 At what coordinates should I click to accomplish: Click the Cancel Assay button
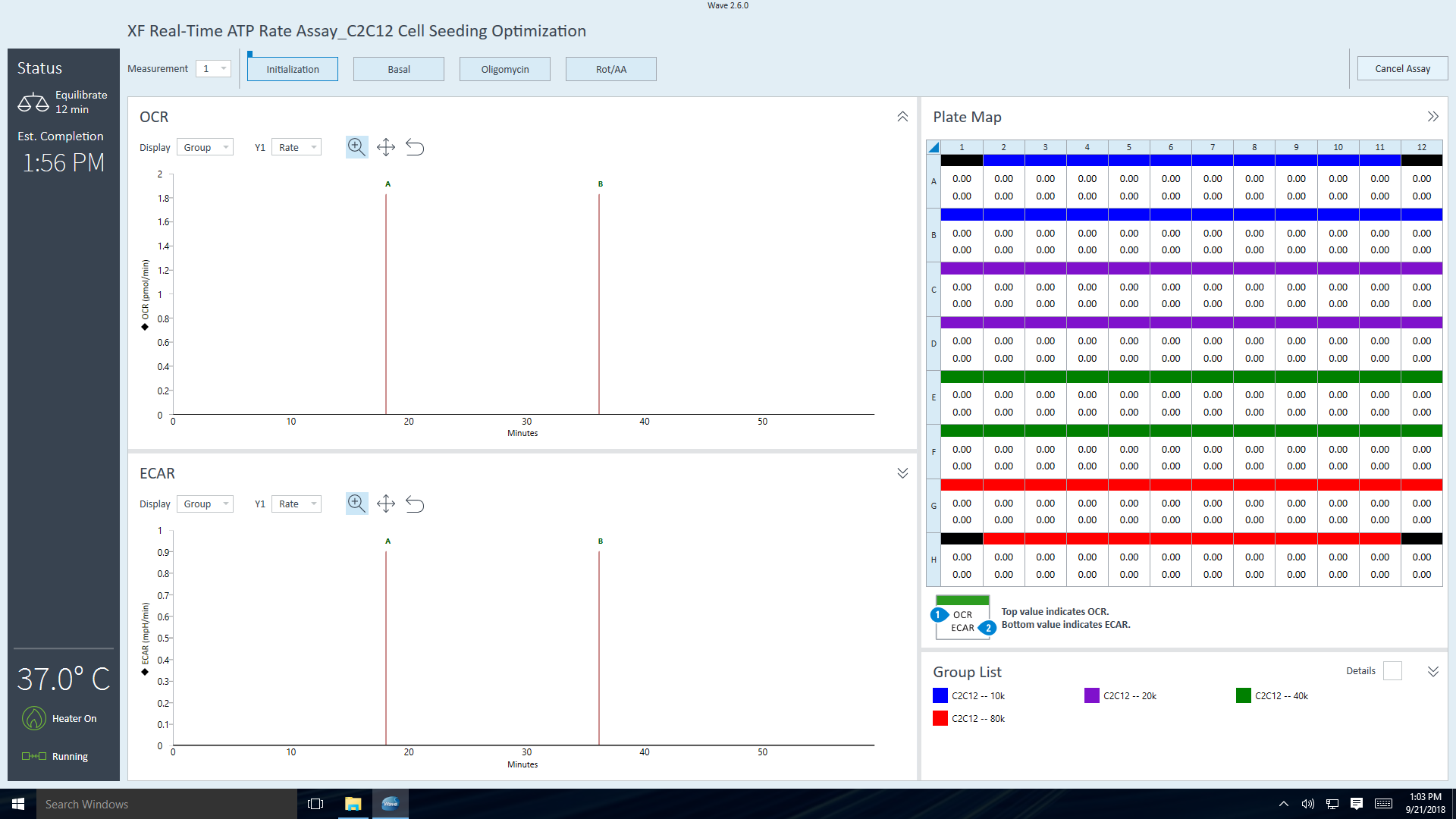[x=1402, y=68]
